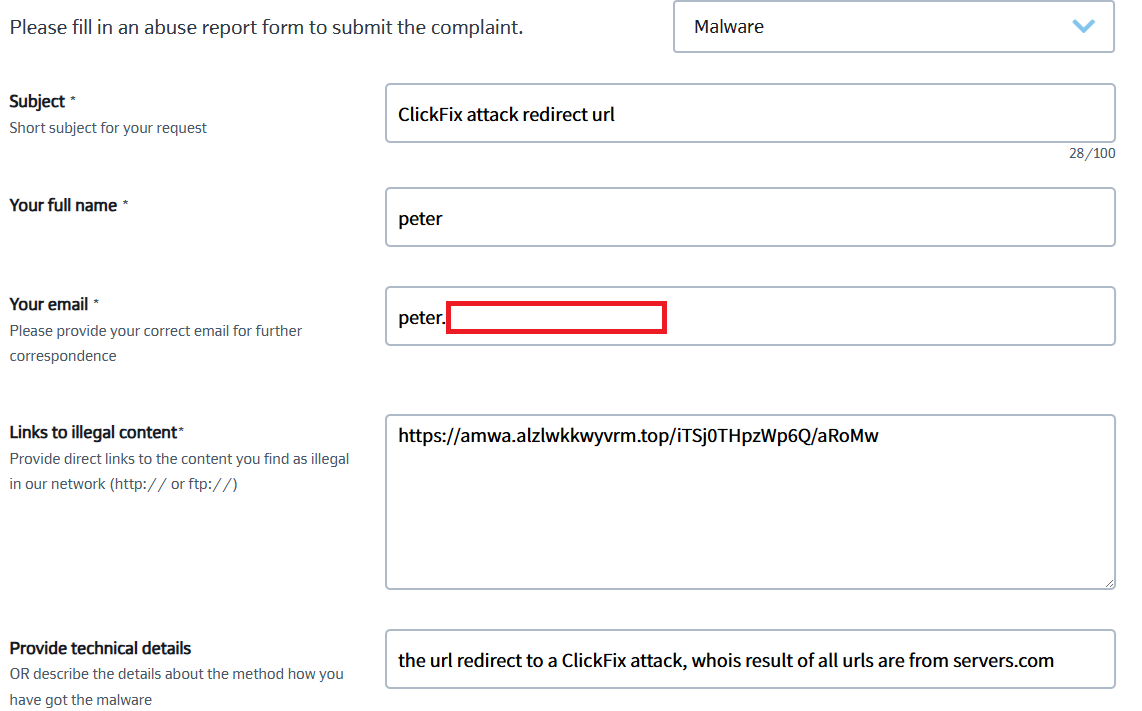Screen dimensions: 1142x711
Task: Click the Your full name label
Action: pyautogui.click(x=63, y=205)
